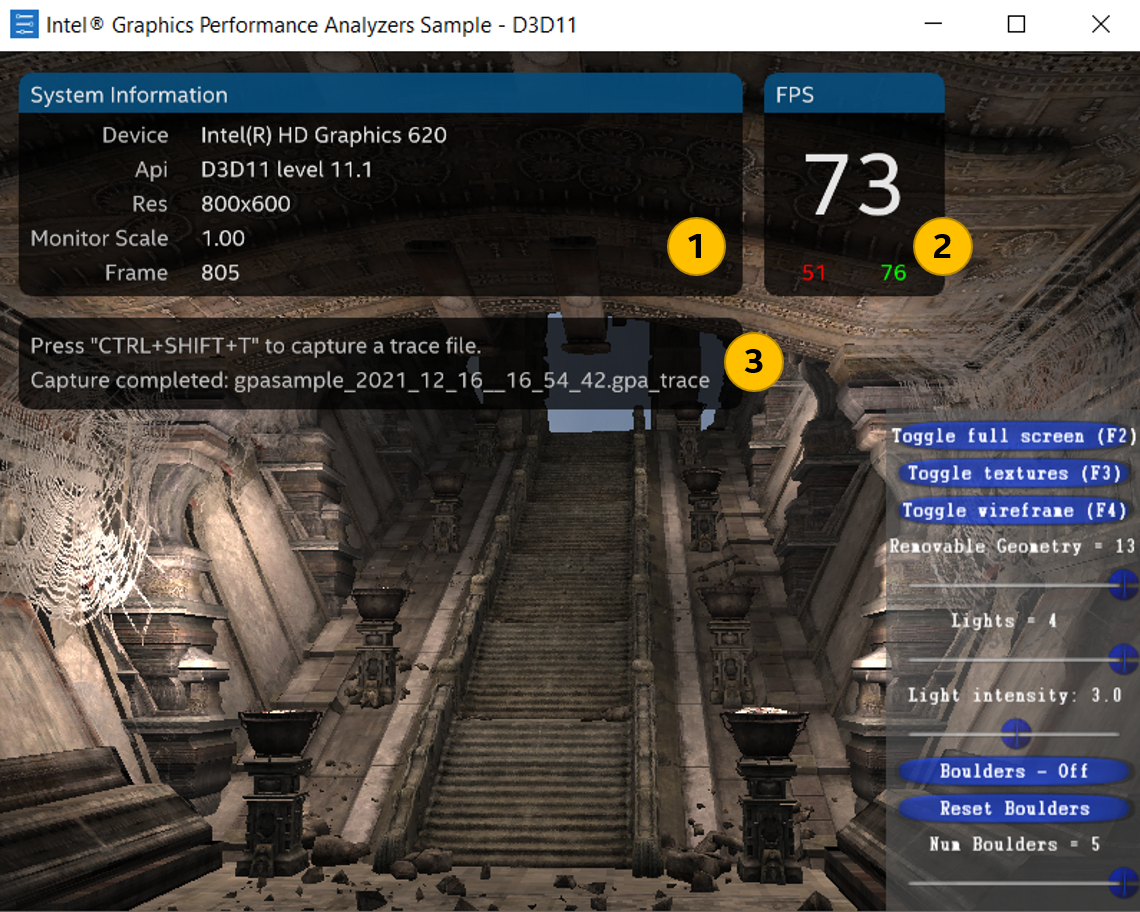Click the Light intensity: 3.0 label
This screenshot has width=1140, height=912.
coord(1015,695)
